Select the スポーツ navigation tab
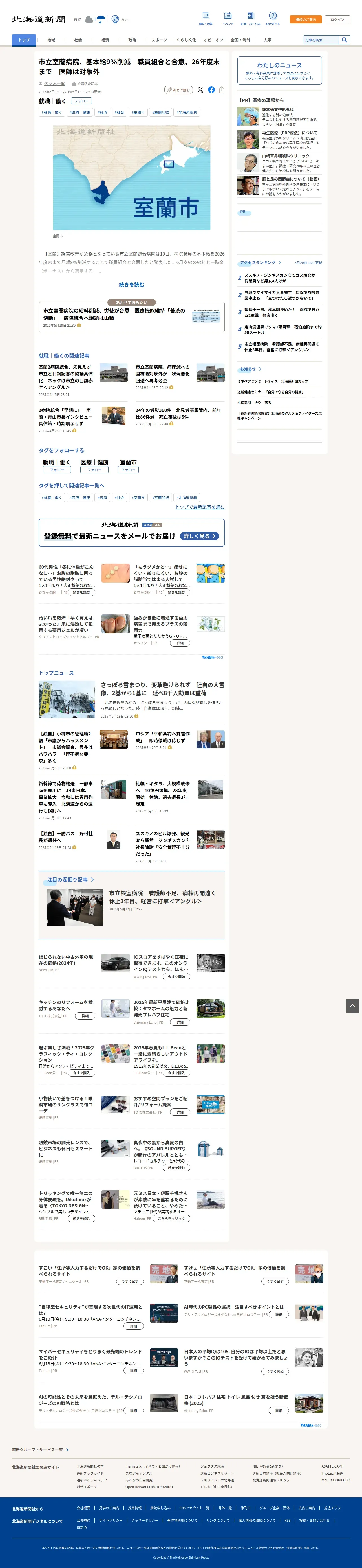Image resolution: width=362 pixels, height=1568 pixels. pos(159,40)
